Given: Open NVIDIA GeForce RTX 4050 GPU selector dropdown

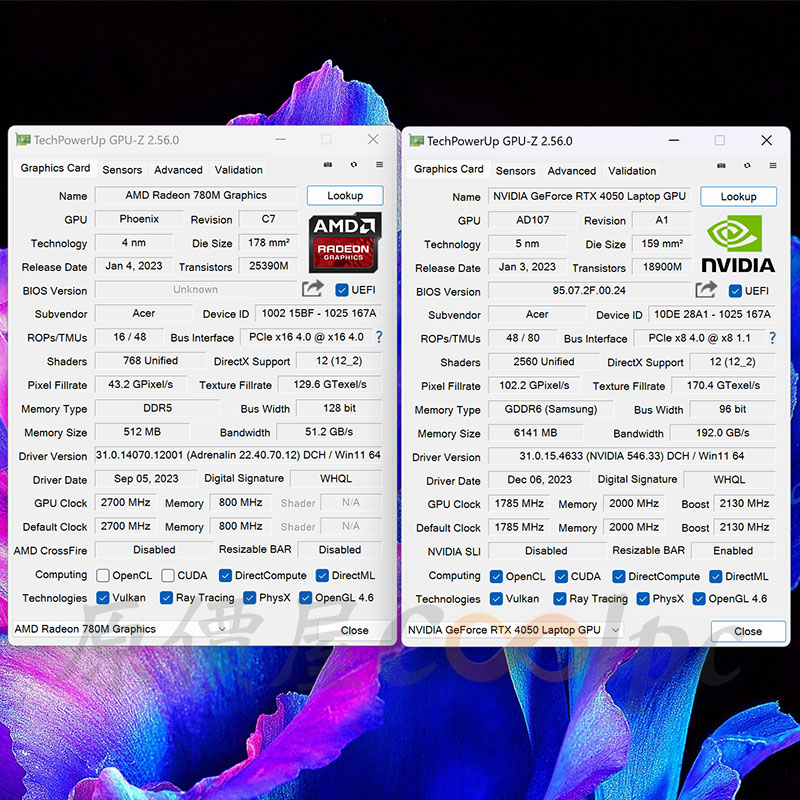Looking at the screenshot, I should tap(514, 630).
